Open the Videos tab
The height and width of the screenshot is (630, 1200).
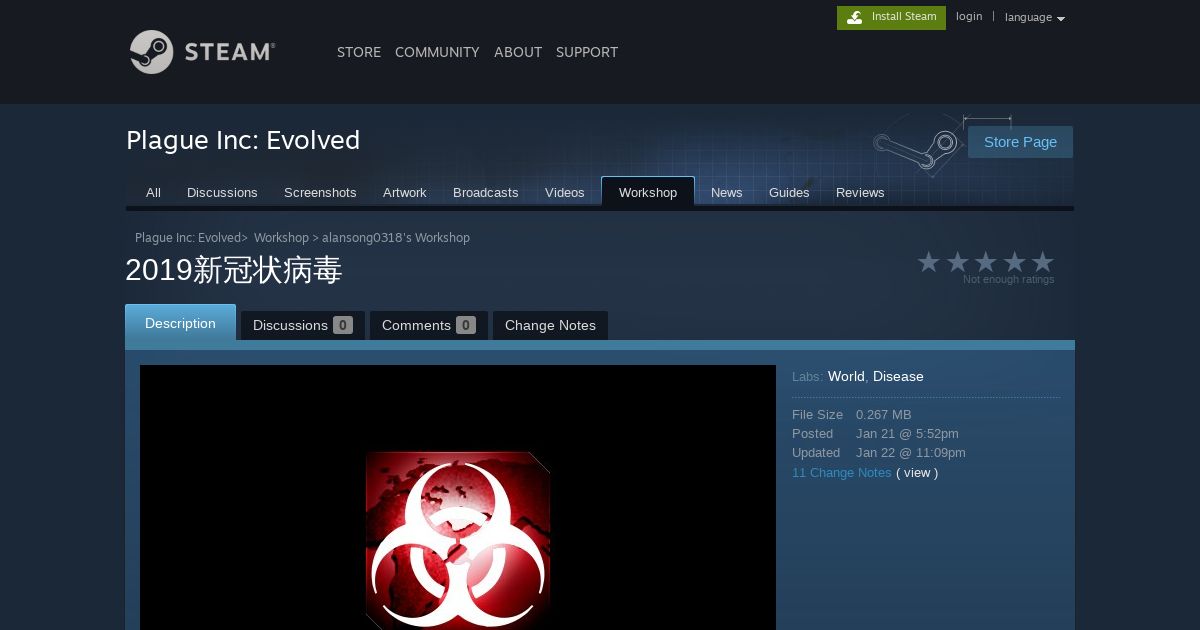(x=564, y=192)
